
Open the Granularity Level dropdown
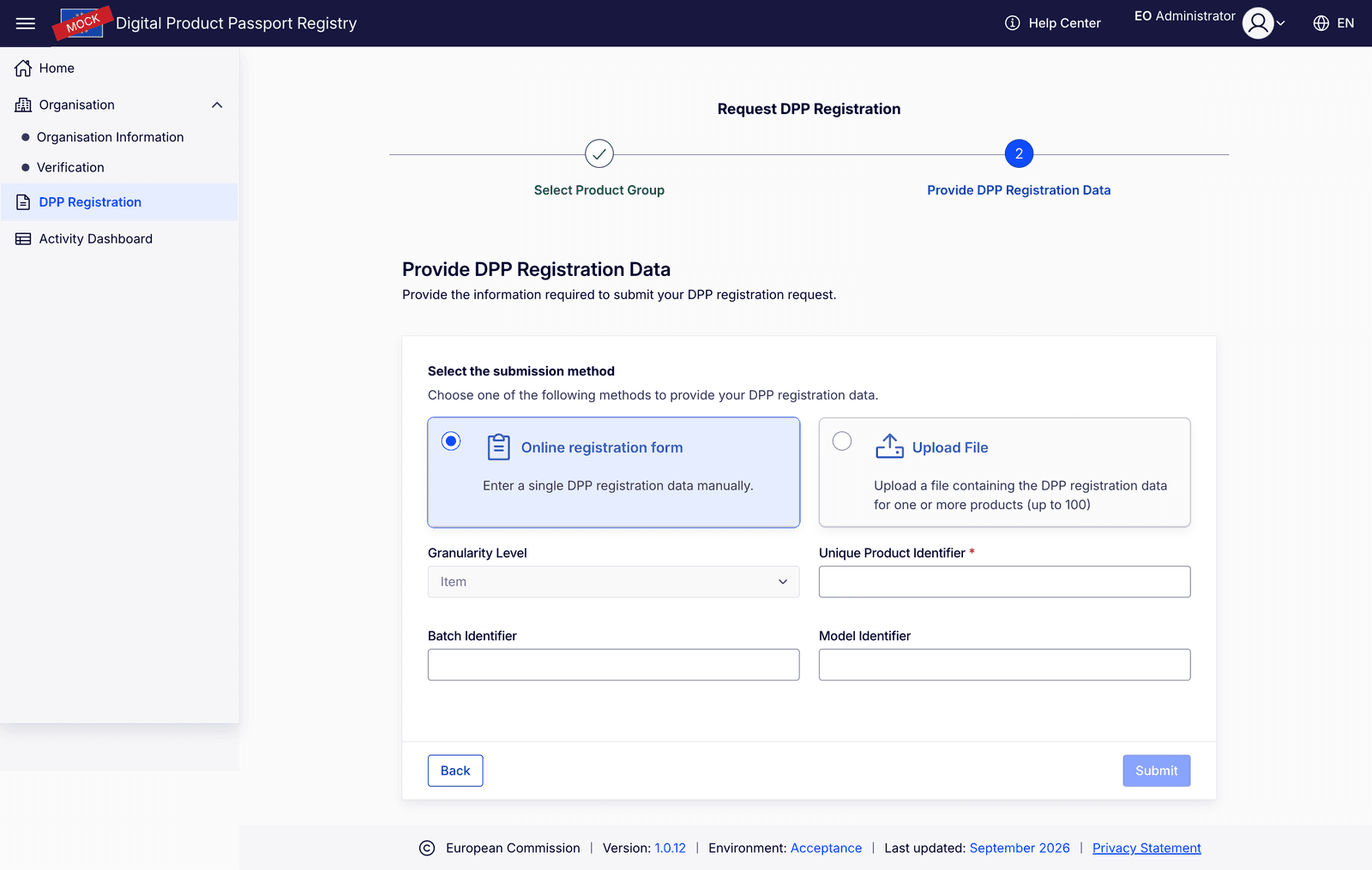click(614, 582)
